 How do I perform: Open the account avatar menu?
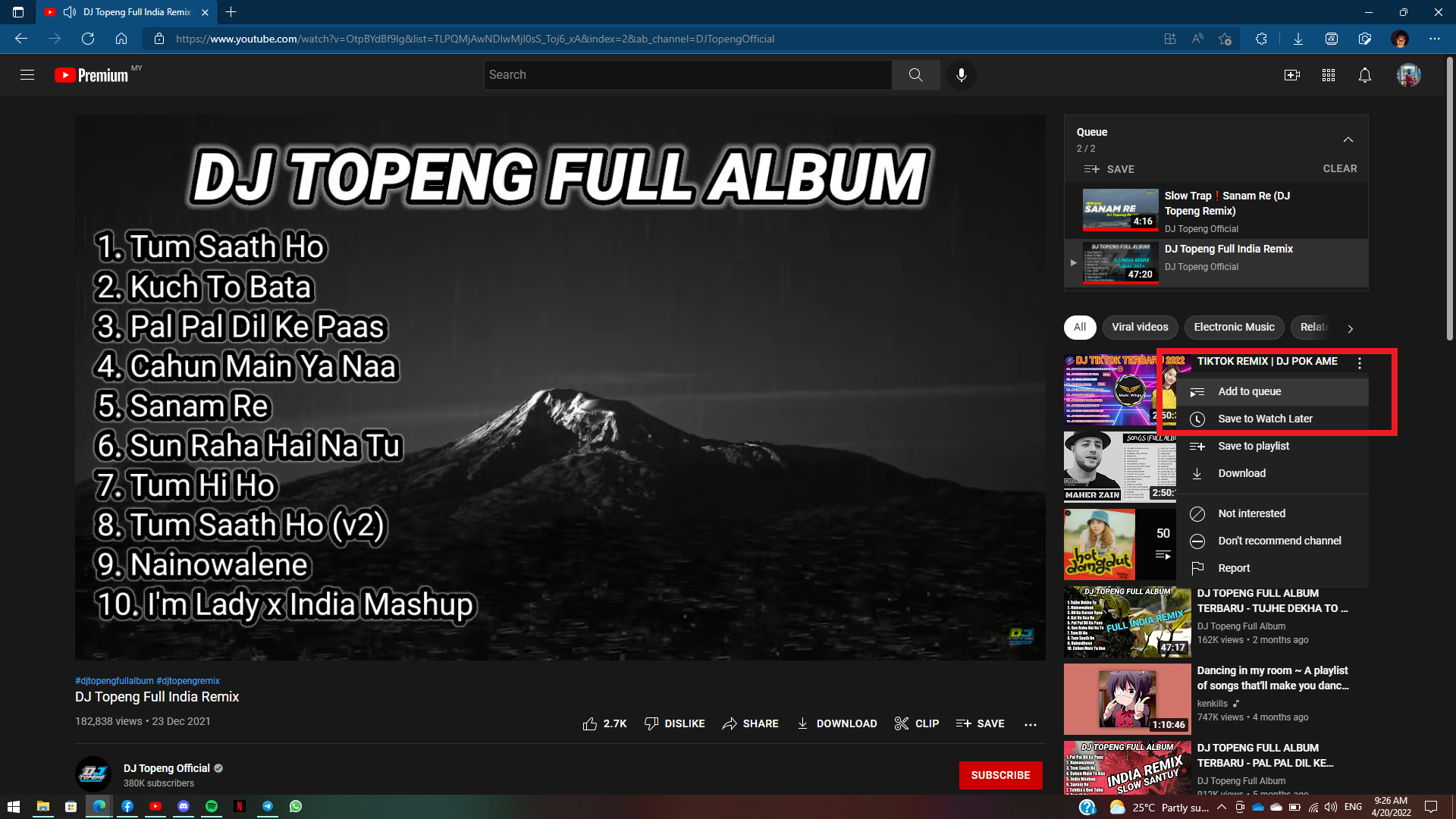pyautogui.click(x=1409, y=75)
